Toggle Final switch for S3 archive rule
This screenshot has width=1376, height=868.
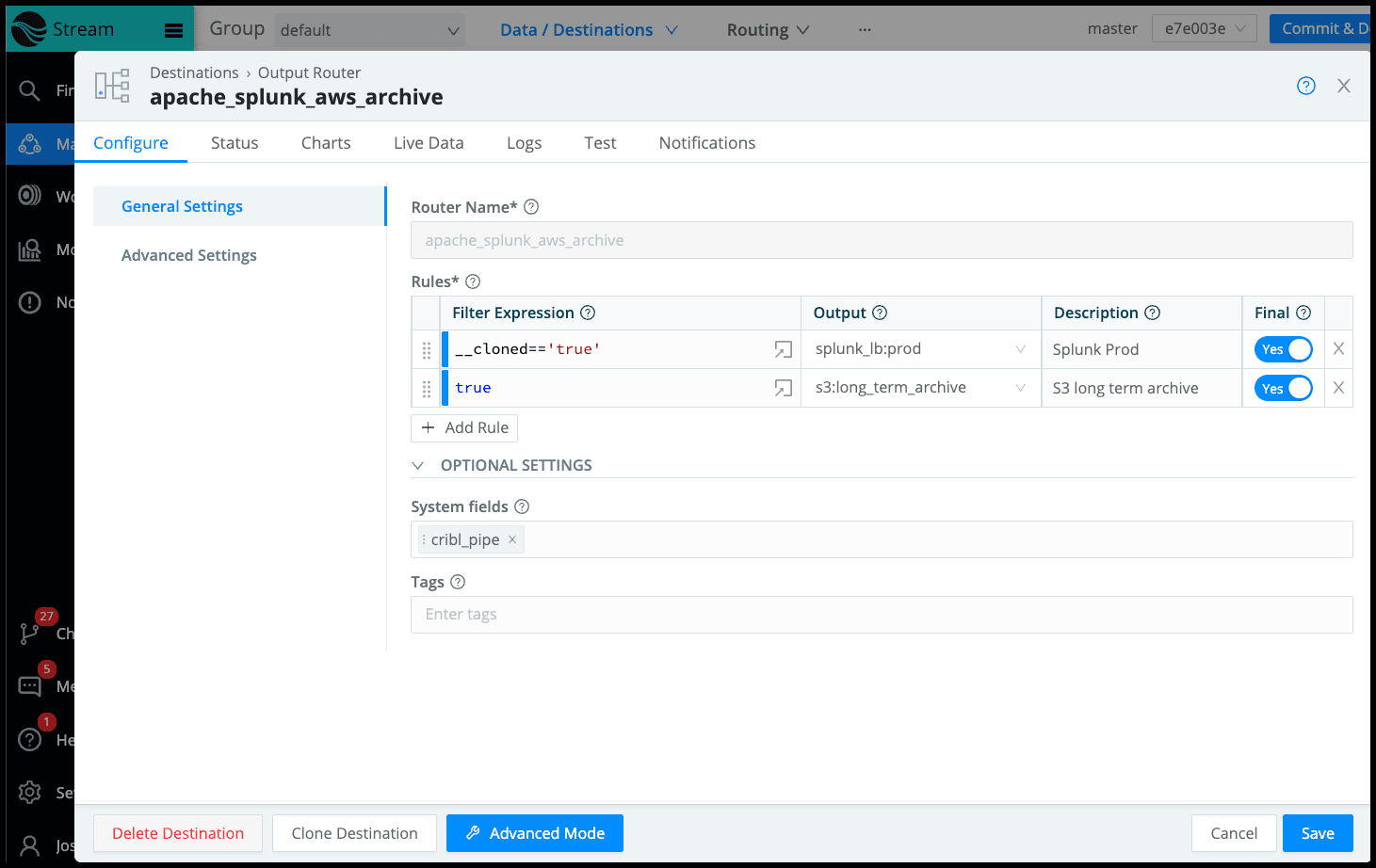tap(1283, 388)
